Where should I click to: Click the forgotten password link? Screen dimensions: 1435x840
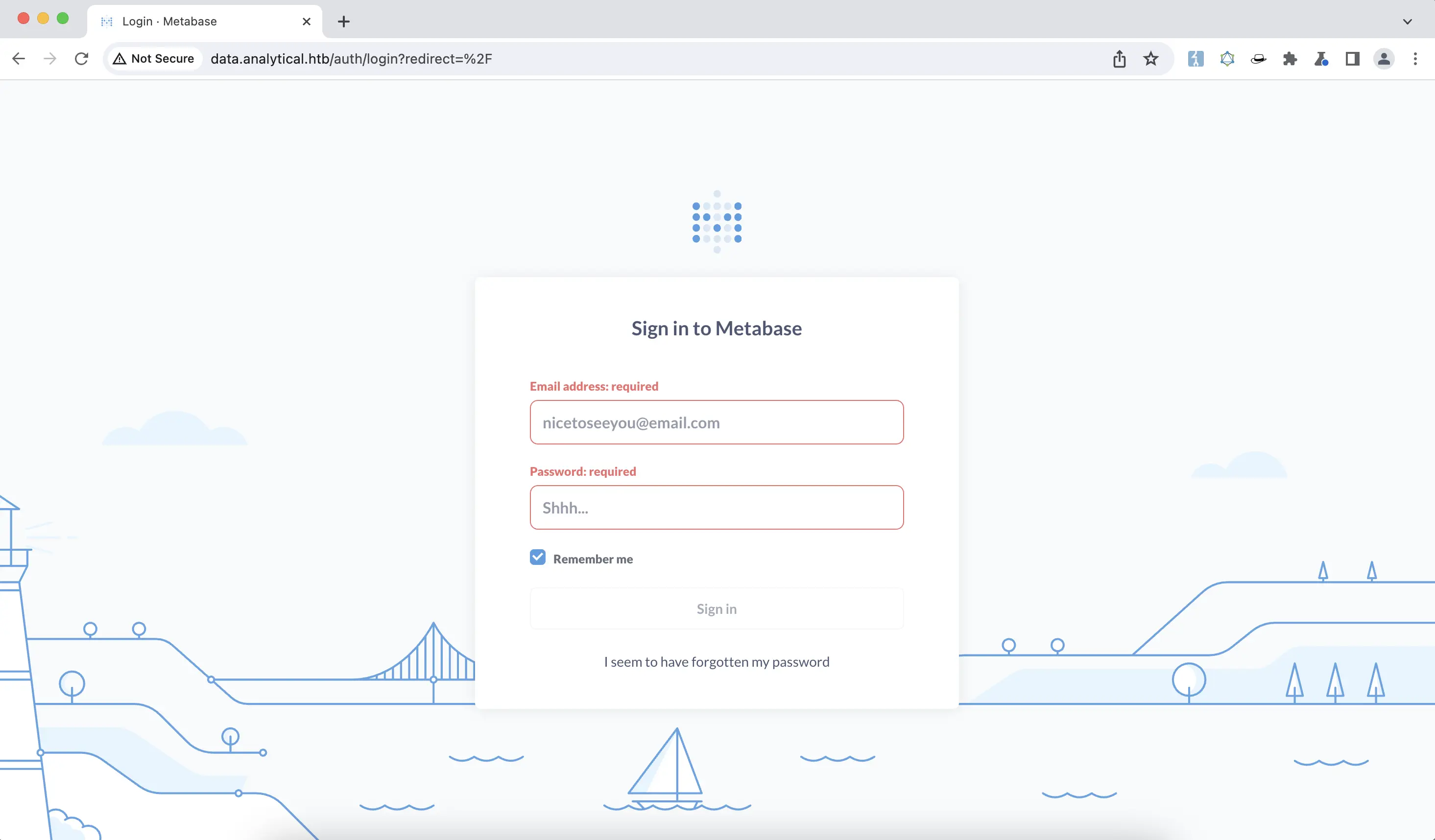(x=717, y=661)
